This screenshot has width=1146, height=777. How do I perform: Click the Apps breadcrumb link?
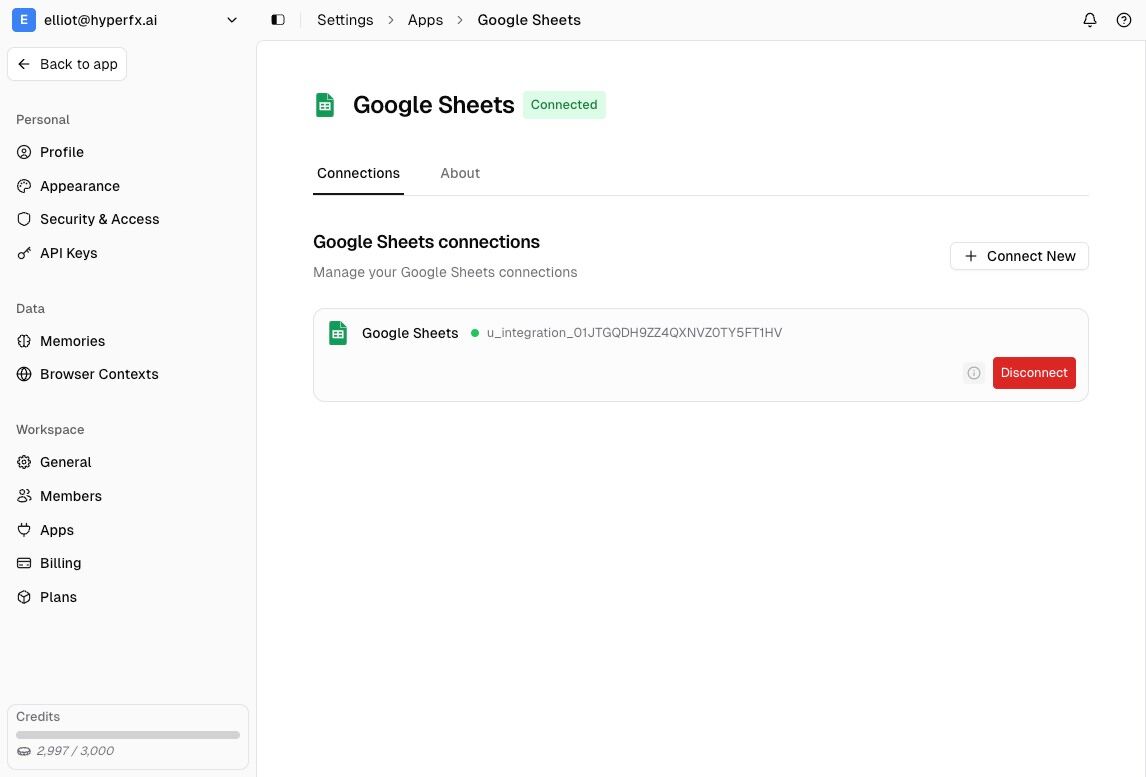click(425, 20)
